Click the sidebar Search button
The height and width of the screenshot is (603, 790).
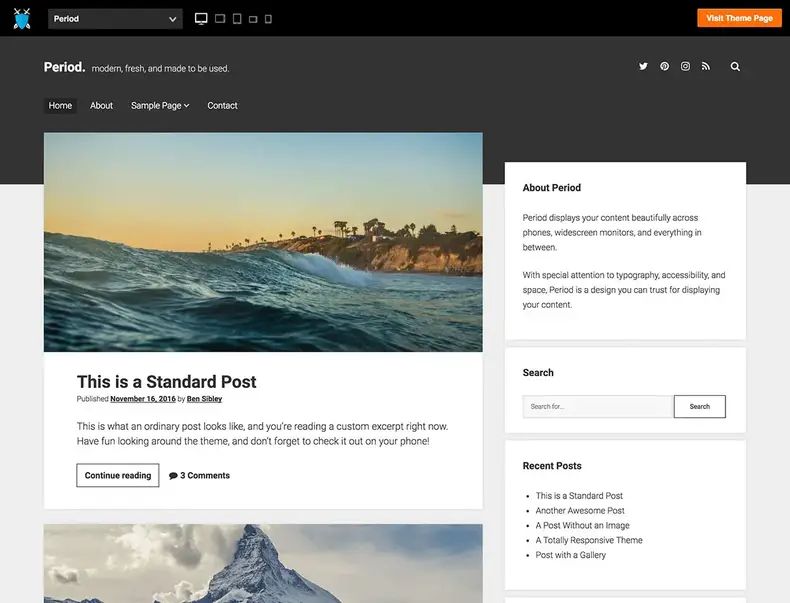click(700, 407)
